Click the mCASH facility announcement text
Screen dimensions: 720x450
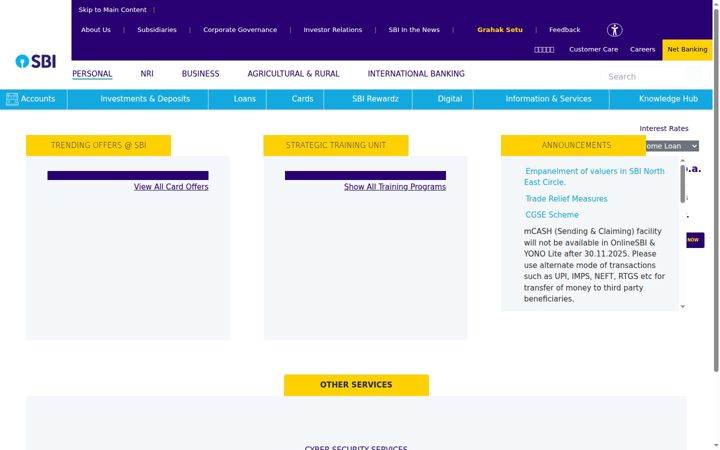coord(594,265)
